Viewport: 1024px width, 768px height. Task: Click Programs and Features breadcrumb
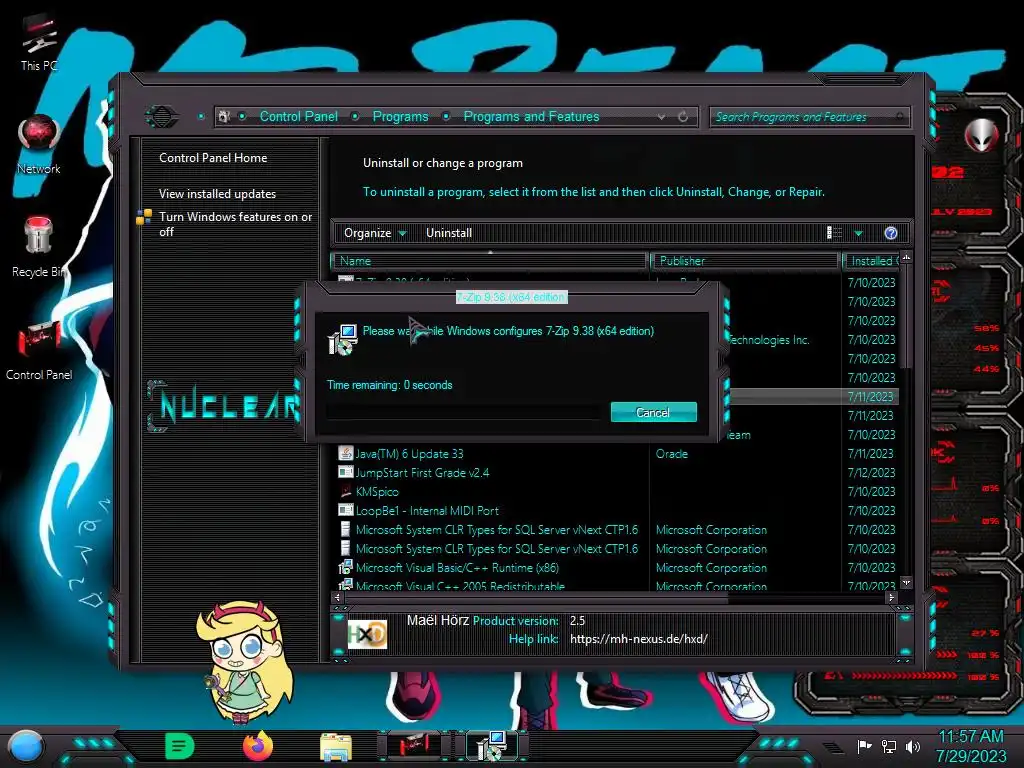pos(531,116)
